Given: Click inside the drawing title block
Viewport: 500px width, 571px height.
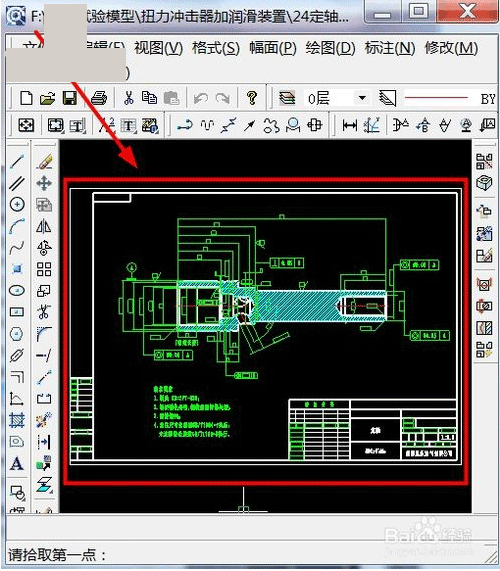Looking at the screenshot, I should pyautogui.click(x=373, y=429).
